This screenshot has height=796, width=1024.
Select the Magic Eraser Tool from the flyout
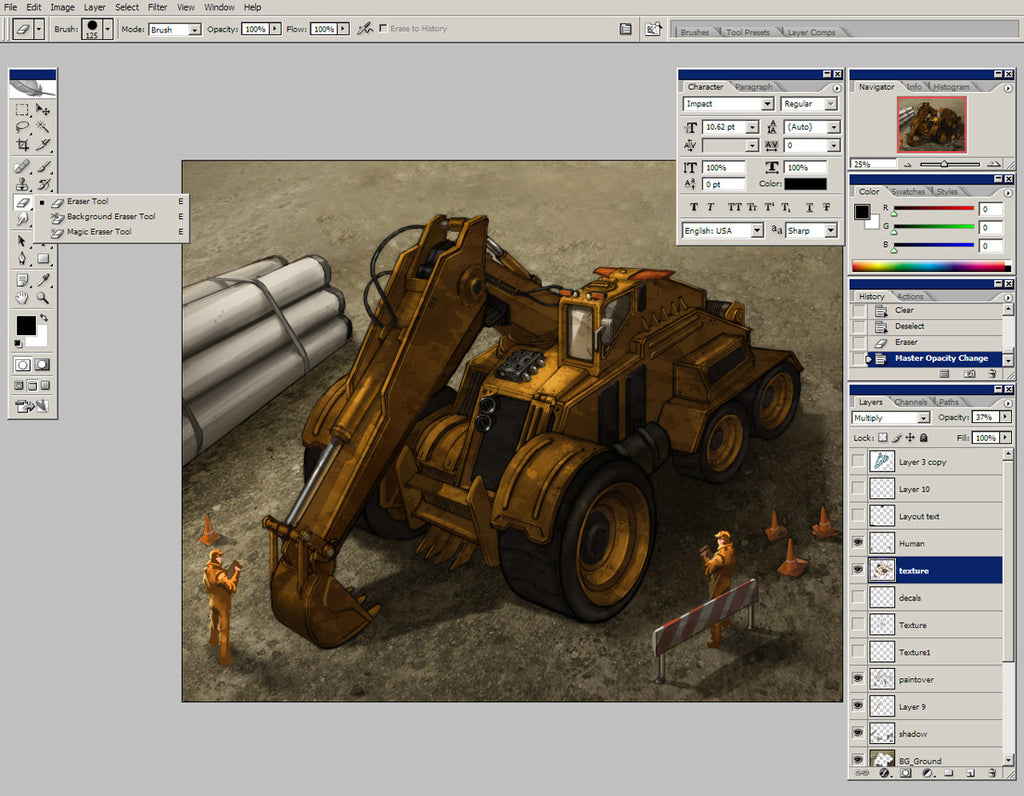pos(98,232)
